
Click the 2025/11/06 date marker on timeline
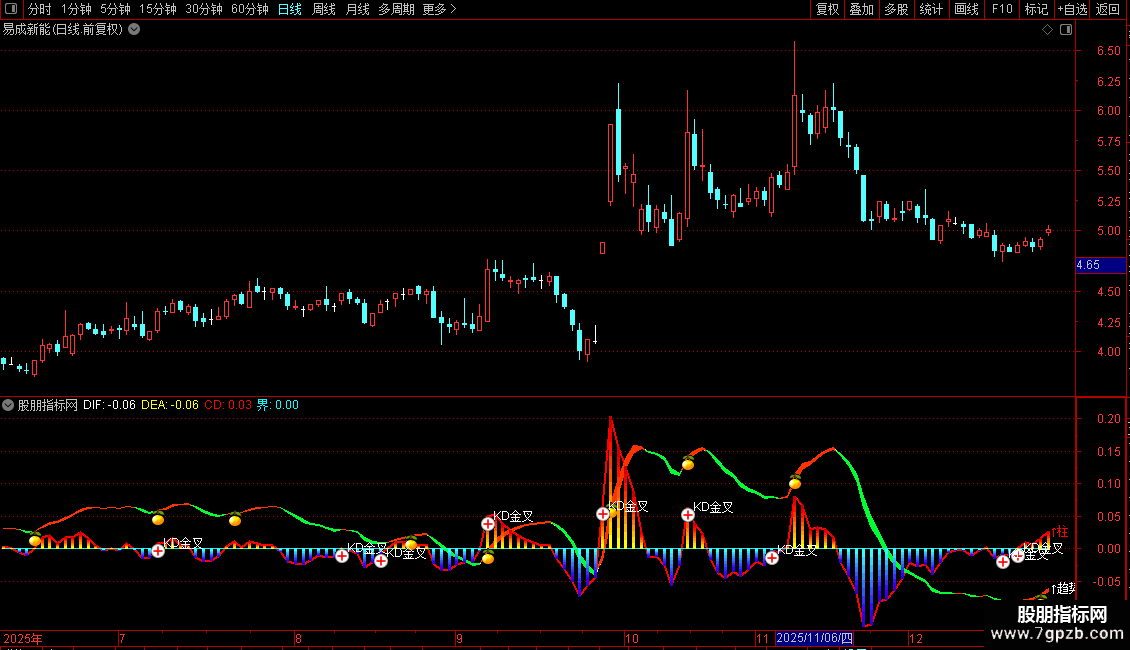[x=814, y=638]
